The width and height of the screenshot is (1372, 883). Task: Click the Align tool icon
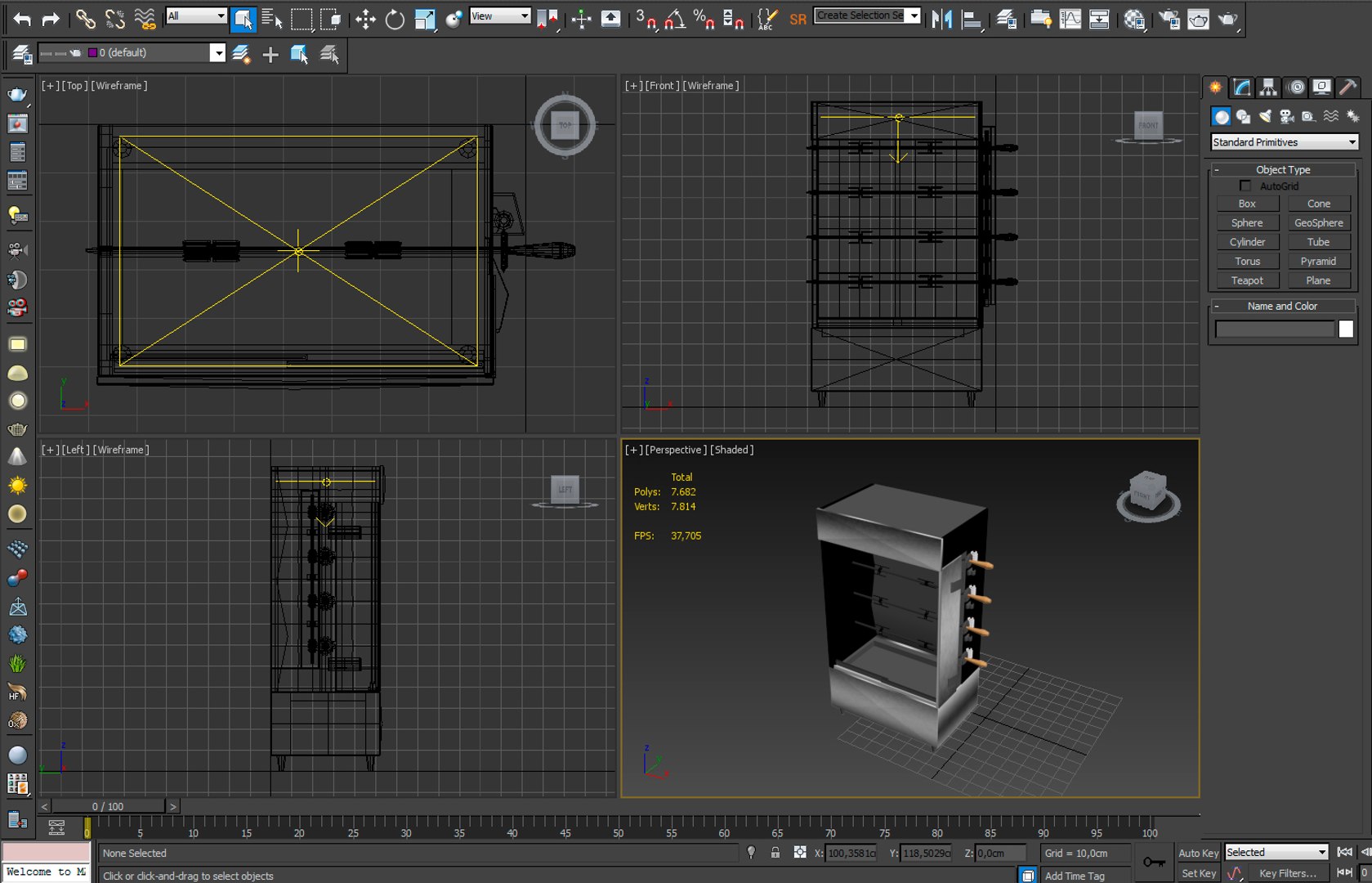coord(972,18)
